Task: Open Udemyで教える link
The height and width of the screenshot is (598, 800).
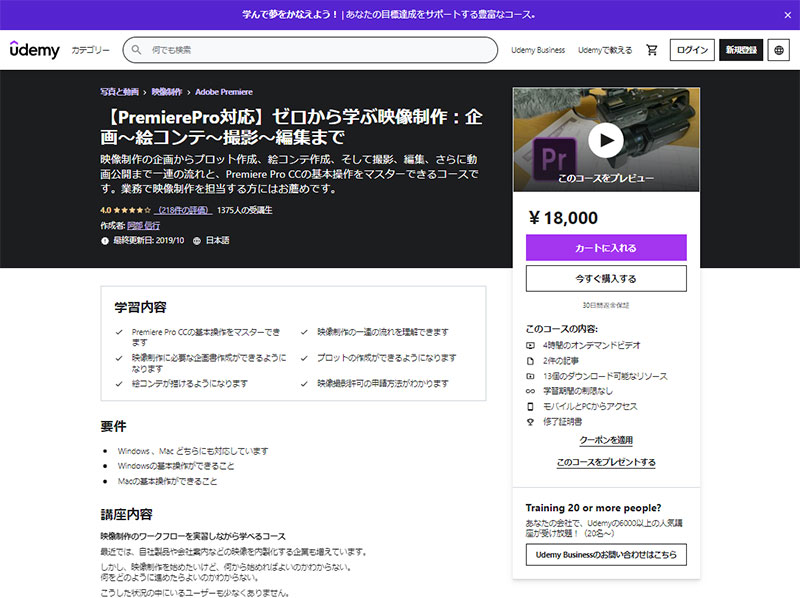Action: [x=605, y=50]
